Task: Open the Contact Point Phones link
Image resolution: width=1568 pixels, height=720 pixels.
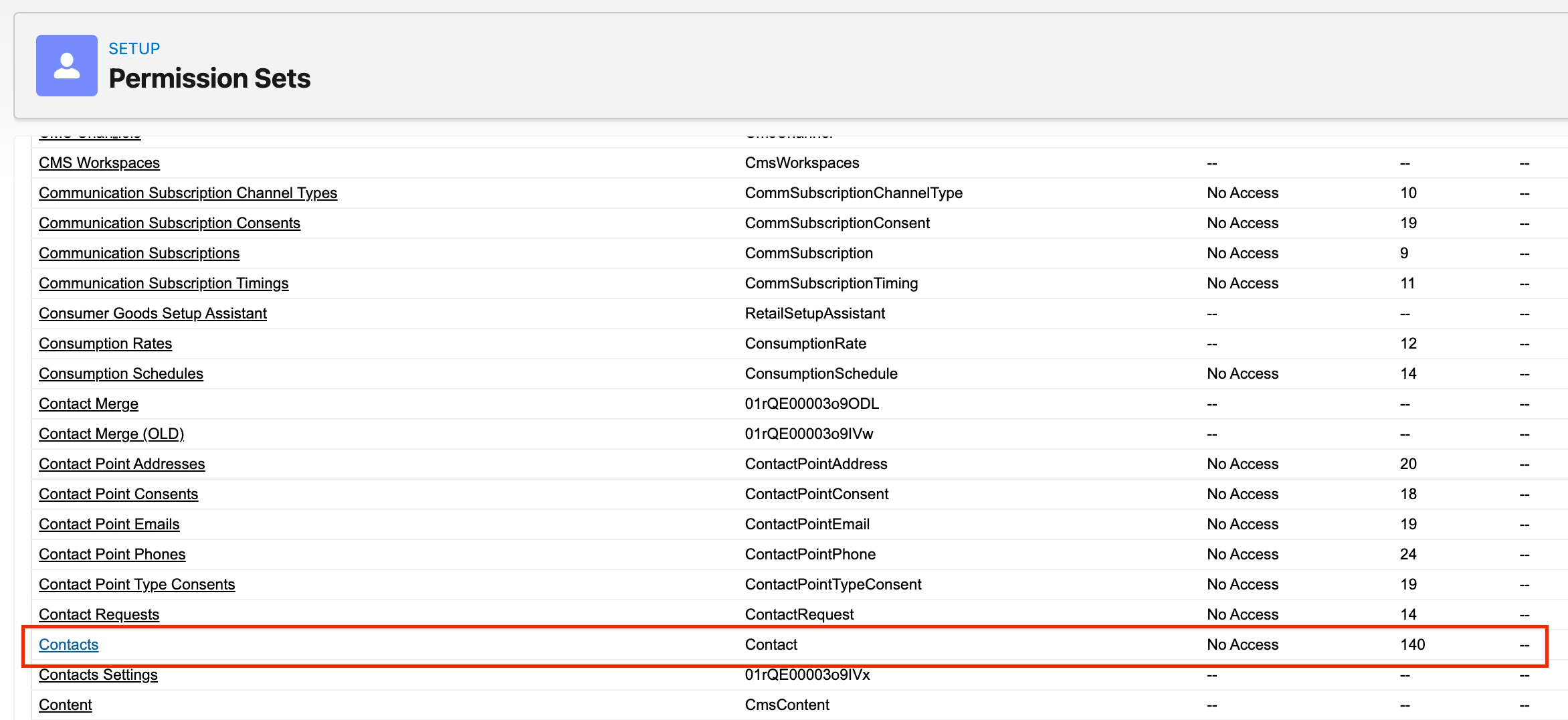Action: [112, 554]
